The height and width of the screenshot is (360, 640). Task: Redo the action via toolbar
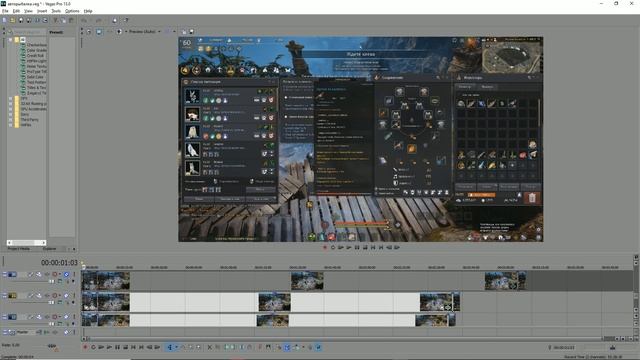98,20
